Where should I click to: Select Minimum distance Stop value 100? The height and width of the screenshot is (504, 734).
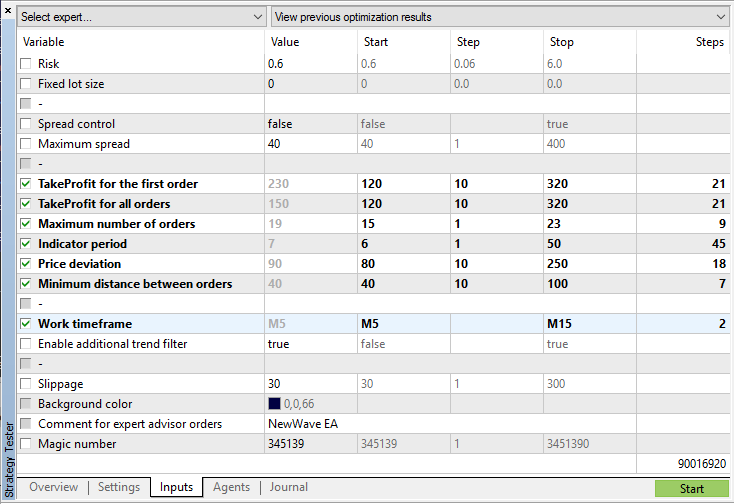590,284
